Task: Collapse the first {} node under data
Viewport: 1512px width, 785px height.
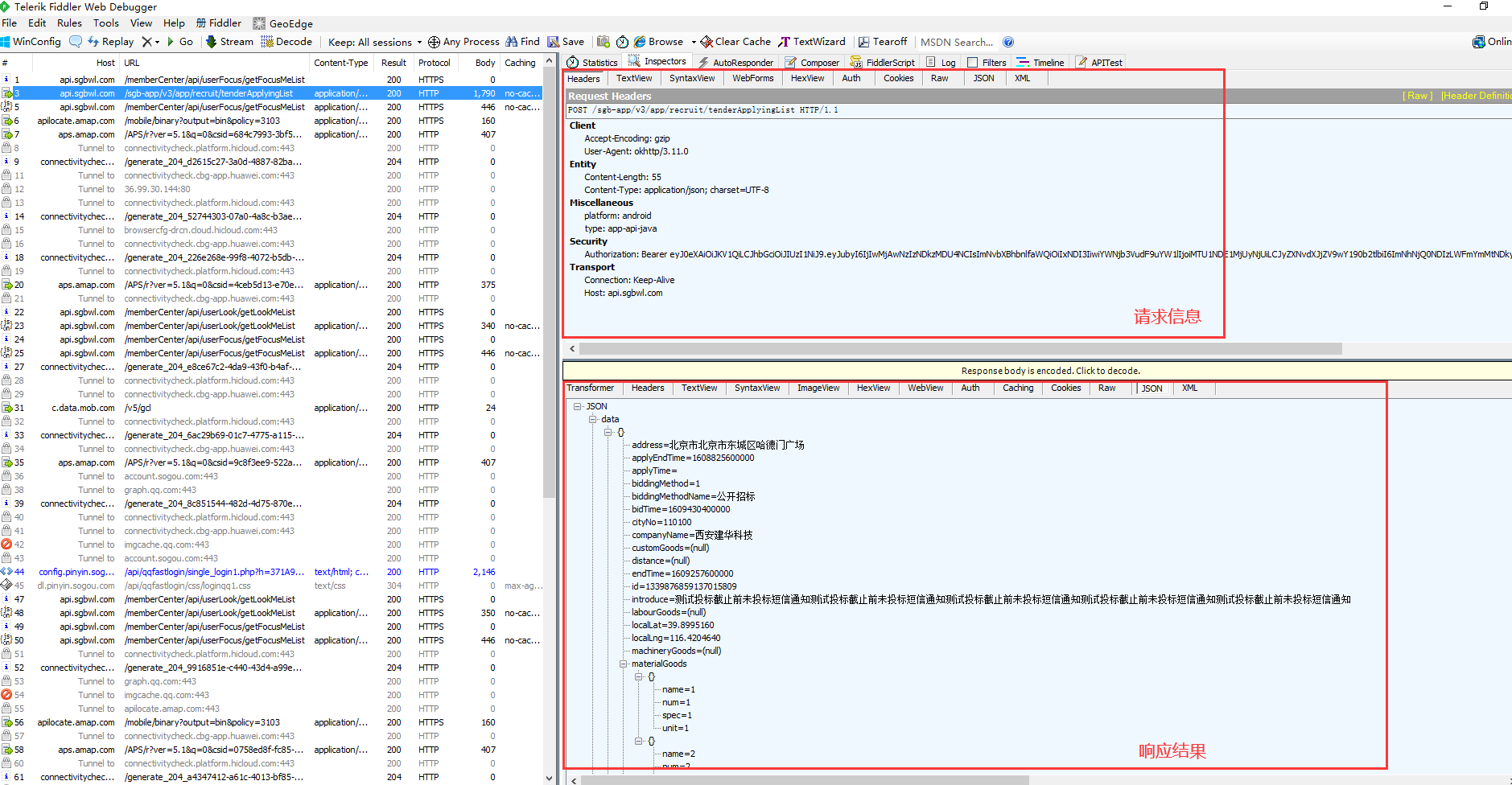Action: [608, 432]
